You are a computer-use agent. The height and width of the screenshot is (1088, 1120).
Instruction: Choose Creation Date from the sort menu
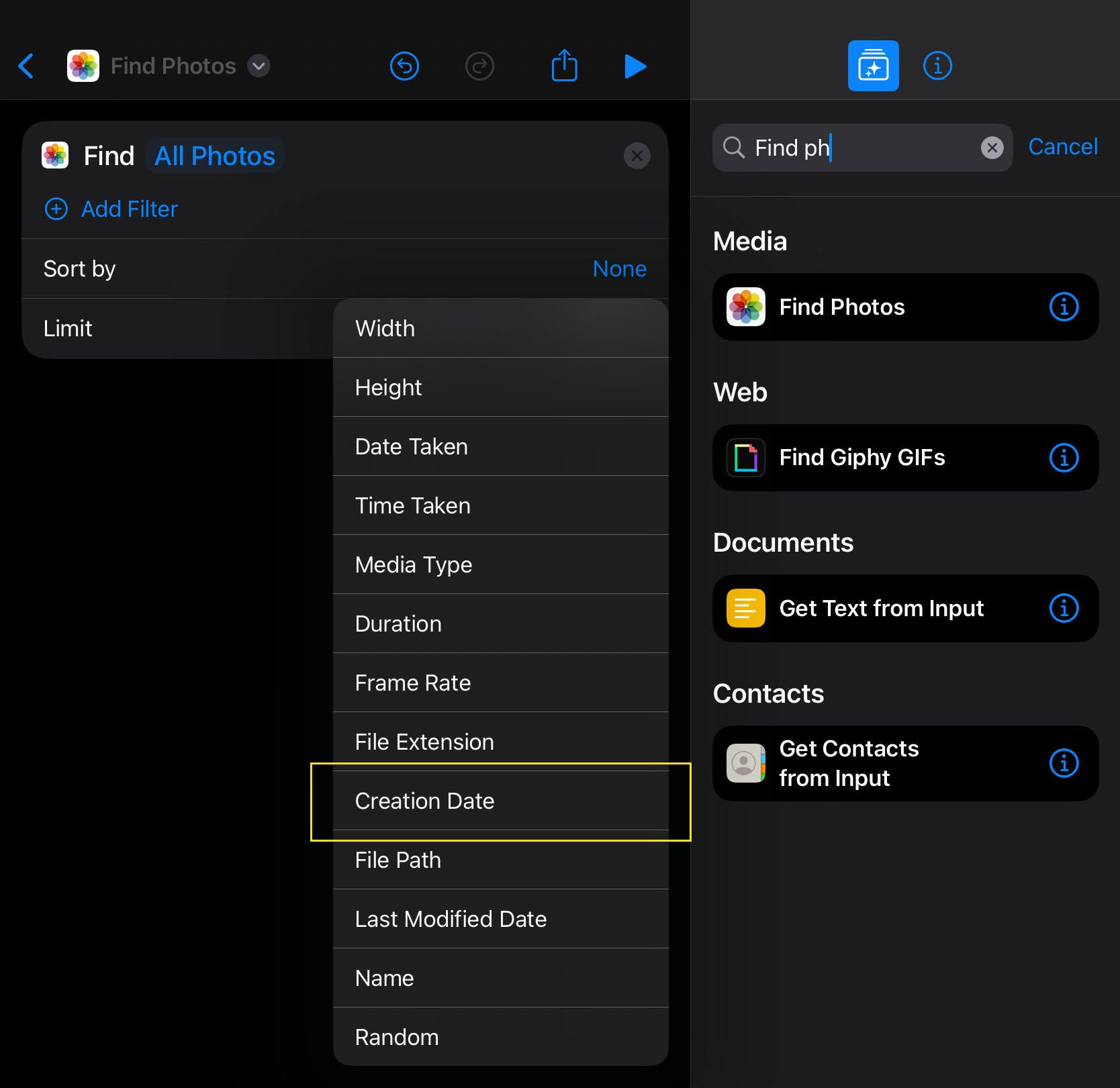coord(501,801)
